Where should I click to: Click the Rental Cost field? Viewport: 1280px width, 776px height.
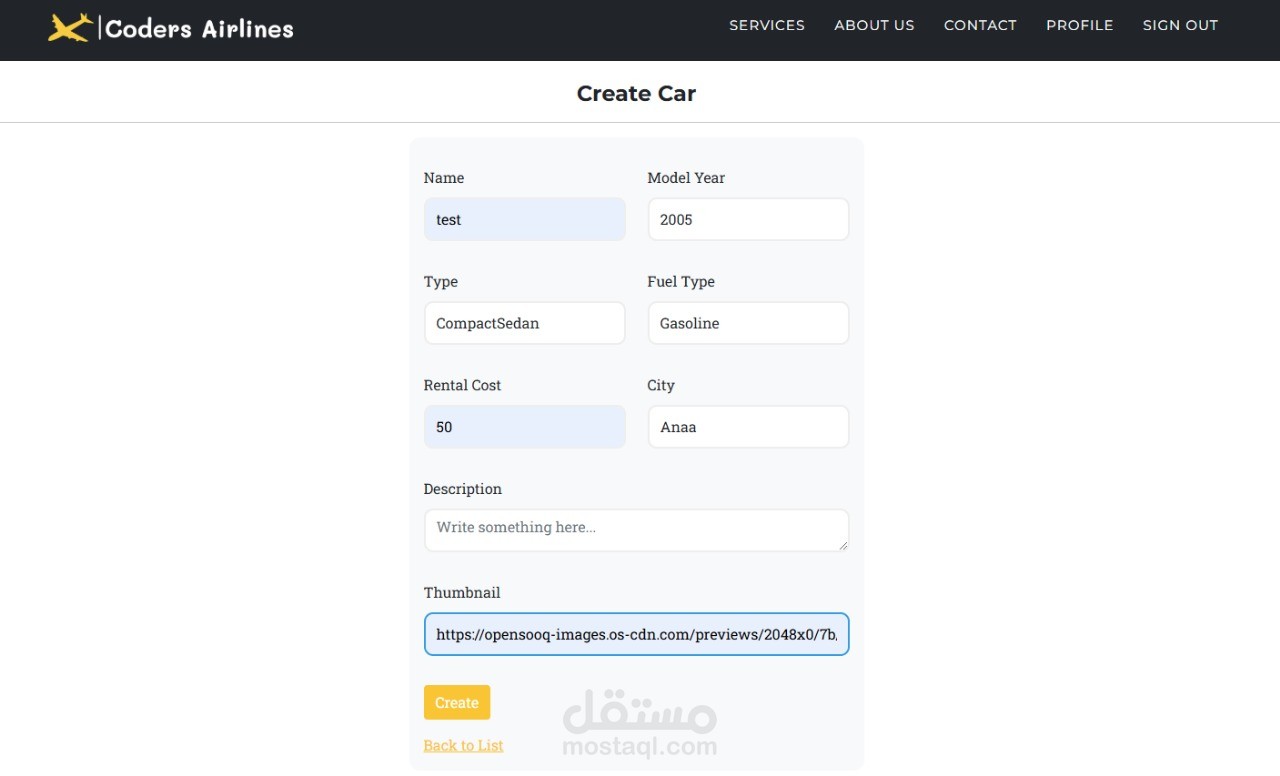coord(525,427)
